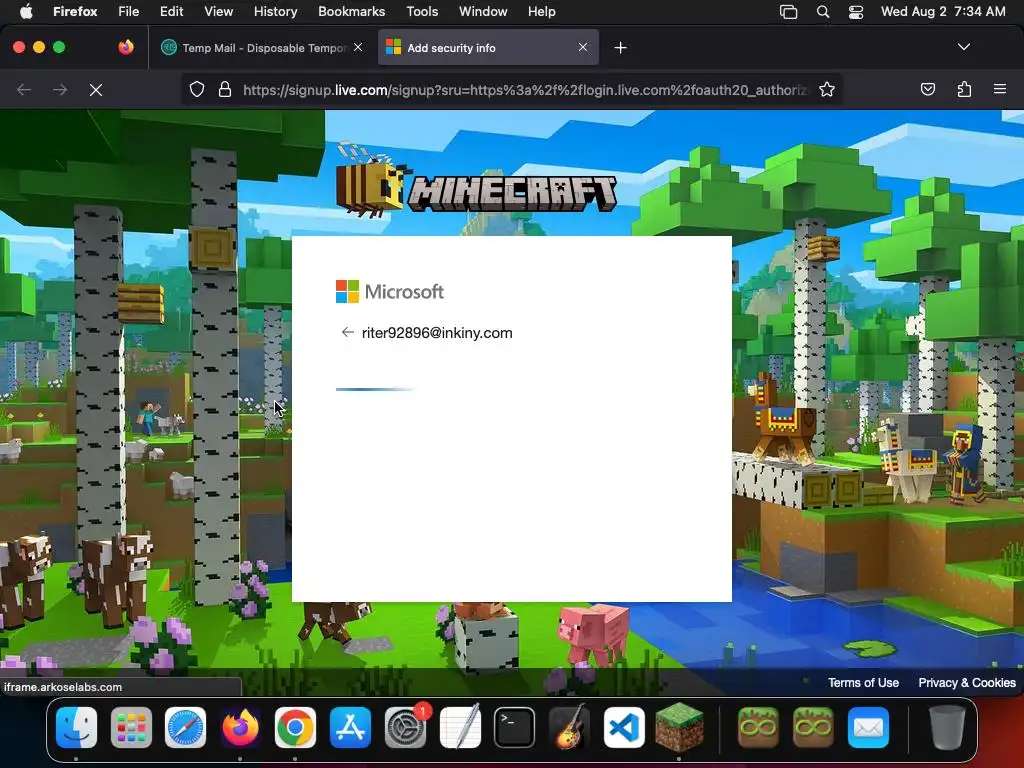This screenshot has height=768, width=1024.
Task: Click the date and time in the menu bar
Action: point(942,11)
